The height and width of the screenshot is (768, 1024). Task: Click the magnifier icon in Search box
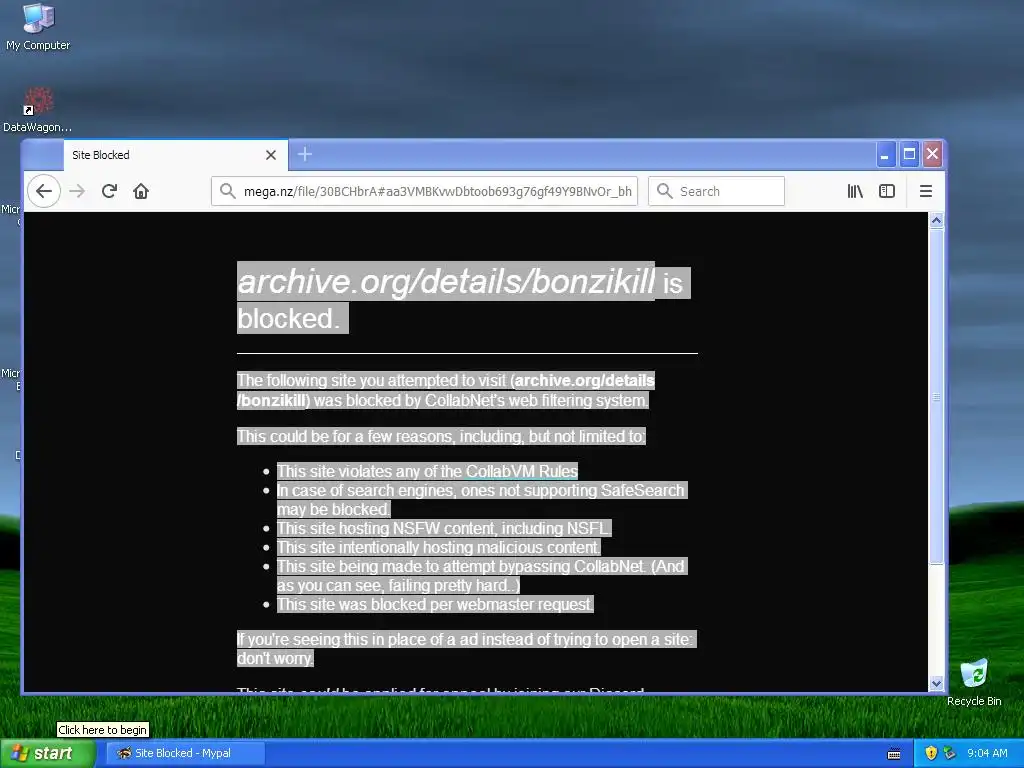point(664,191)
